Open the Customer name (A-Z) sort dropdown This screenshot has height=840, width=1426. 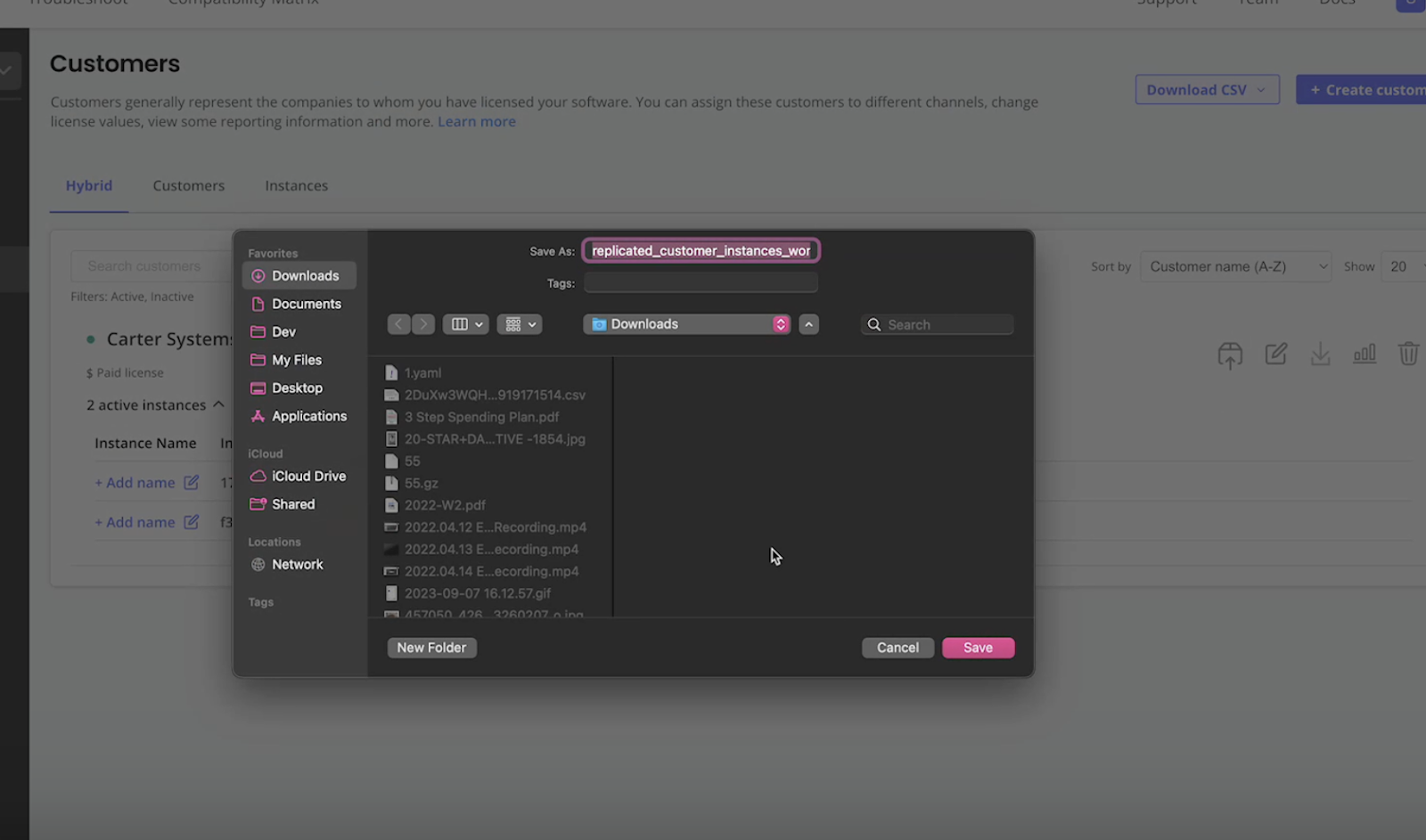[x=1234, y=265]
